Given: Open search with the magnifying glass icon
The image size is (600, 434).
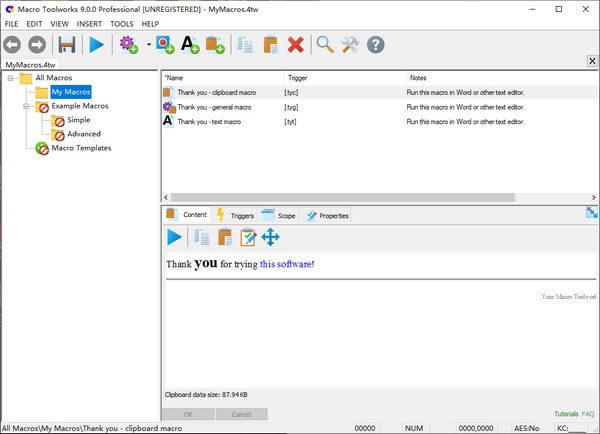Looking at the screenshot, I should pos(325,44).
